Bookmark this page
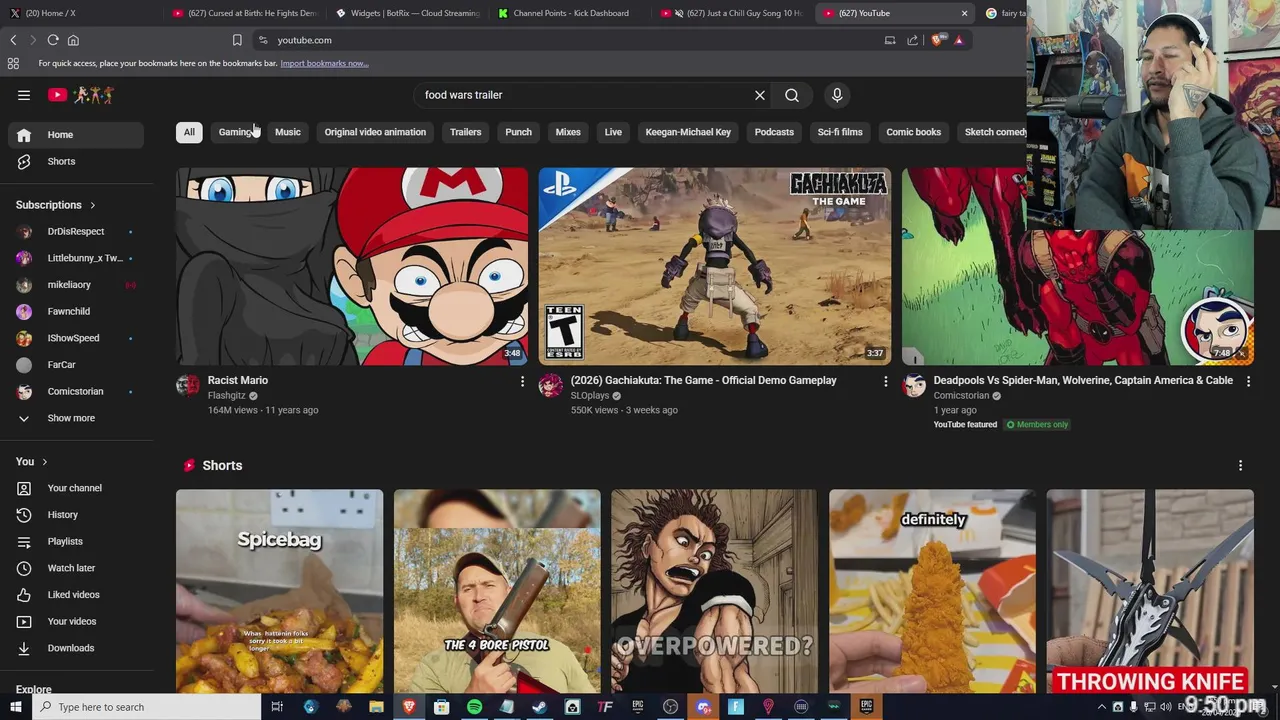This screenshot has width=1280, height=720. coord(237,40)
